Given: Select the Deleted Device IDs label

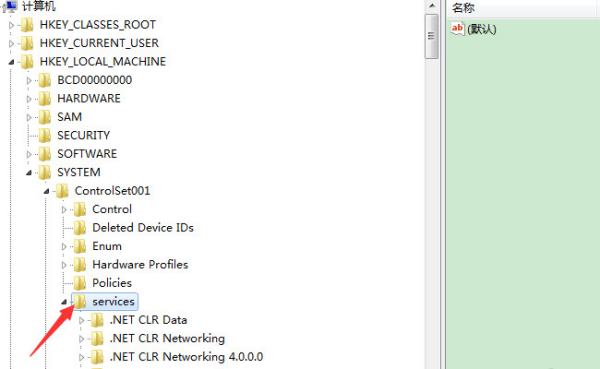Looking at the screenshot, I should pos(143,228).
